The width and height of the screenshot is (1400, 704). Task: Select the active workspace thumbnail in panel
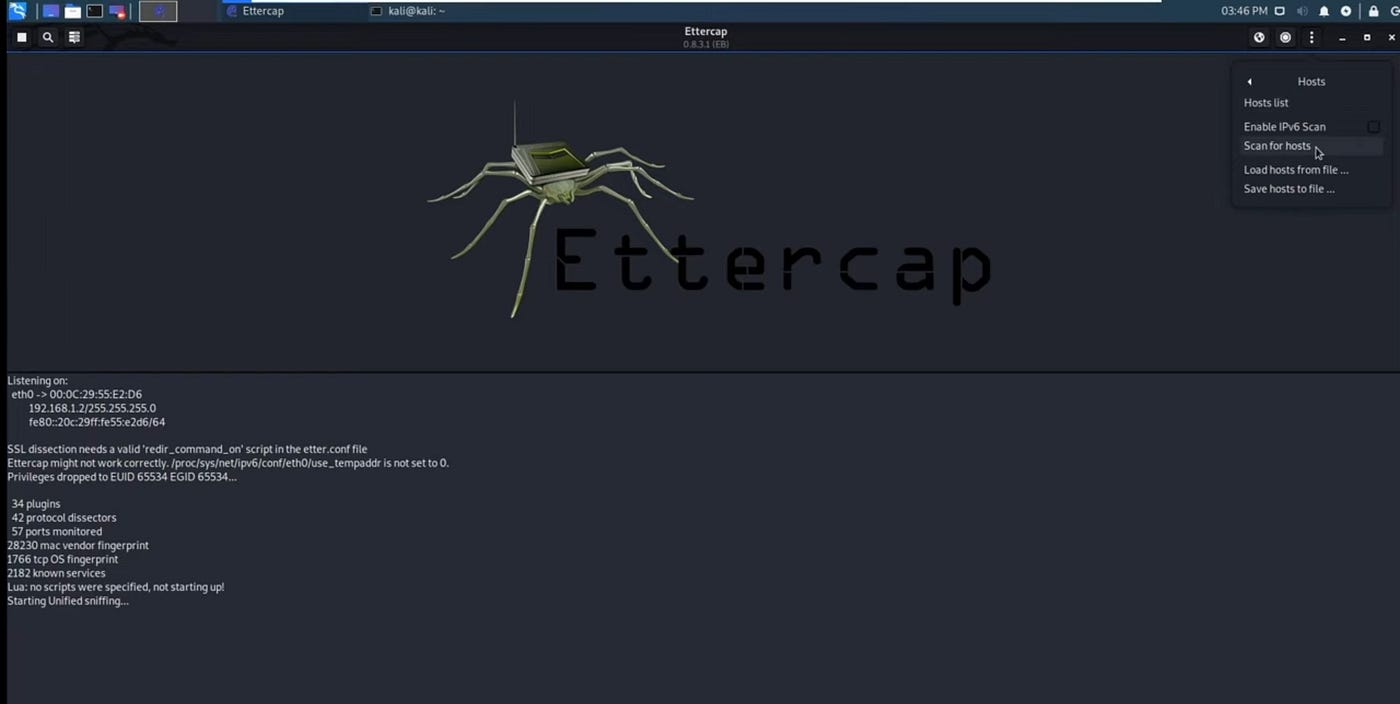[x=158, y=11]
